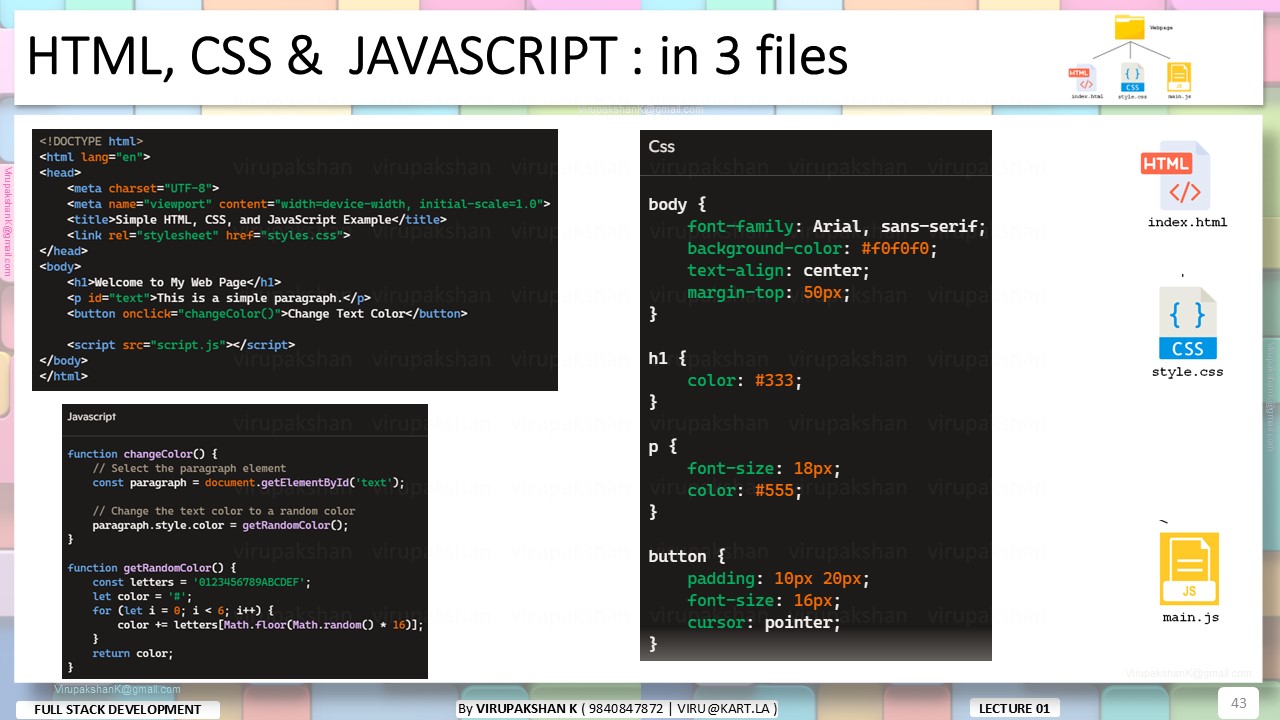Click the HTML code snippet image

(x=295, y=260)
